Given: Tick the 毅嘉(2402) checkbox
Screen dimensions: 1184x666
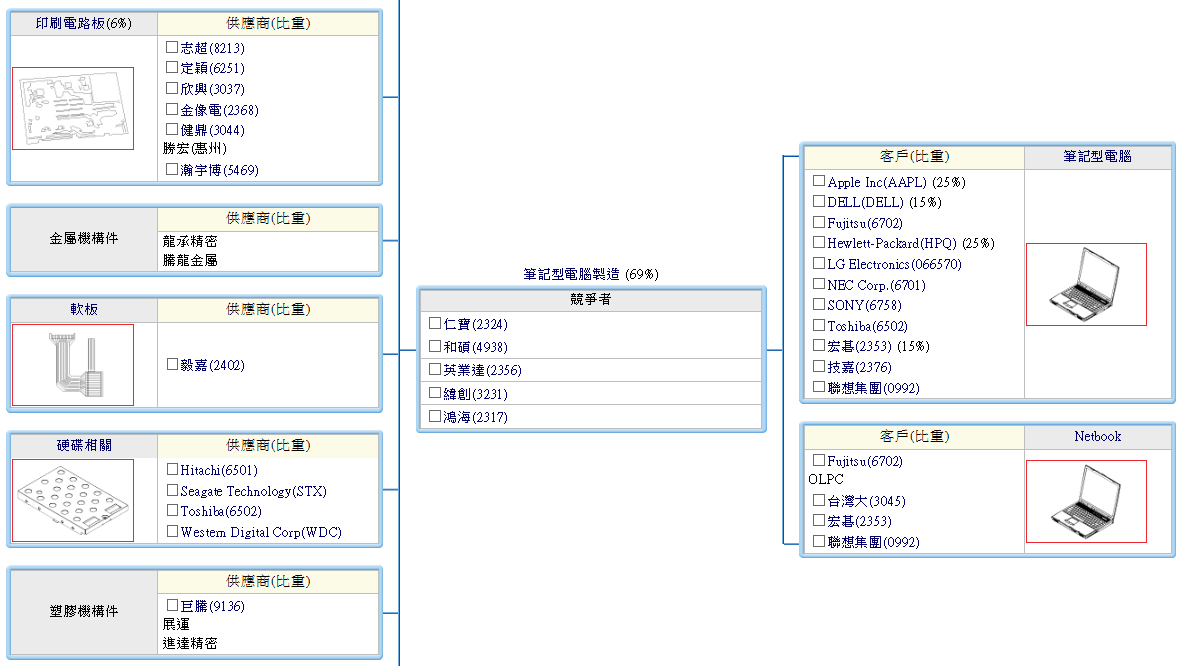Looking at the screenshot, I should click(172, 364).
